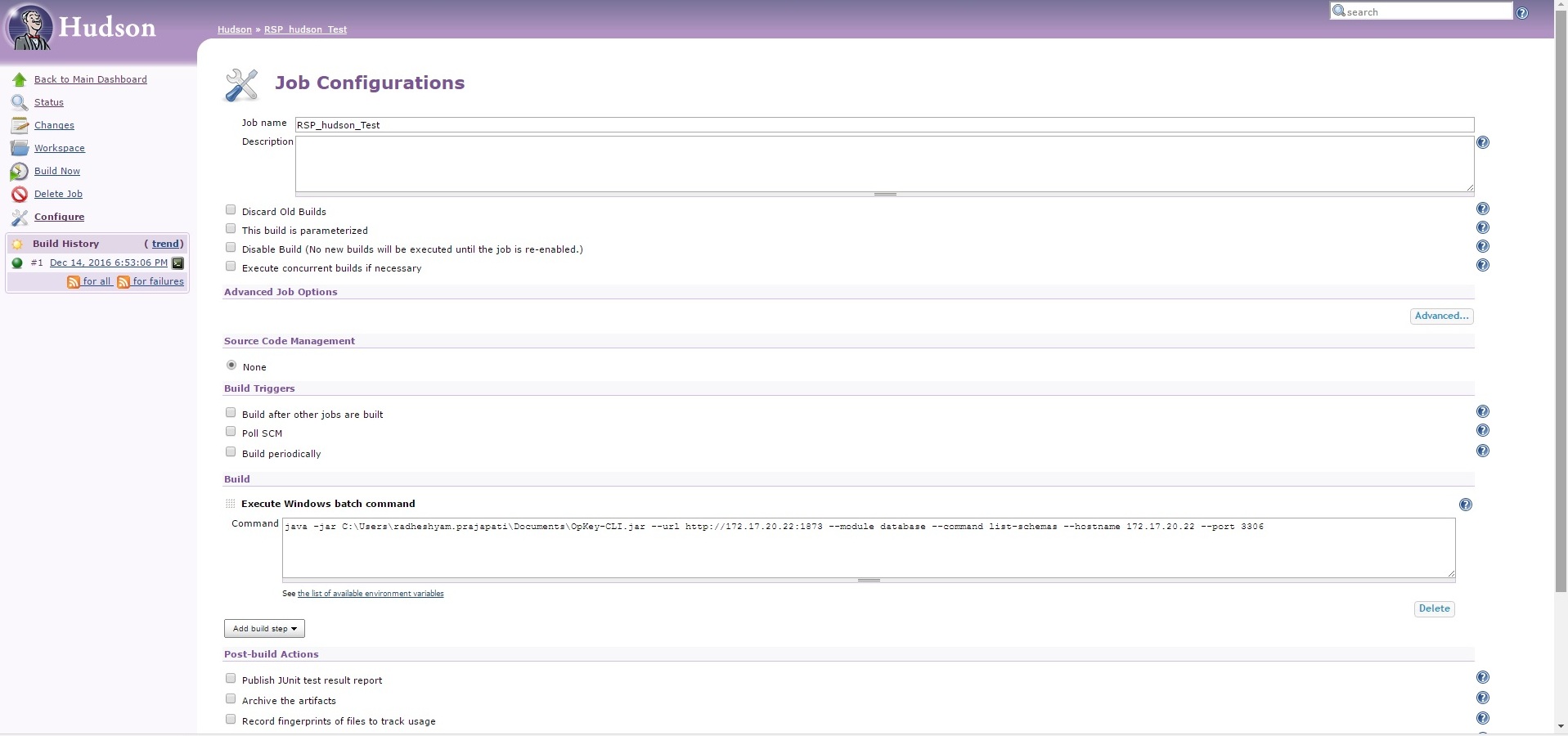Open the Changes page link
The height and width of the screenshot is (736, 1568).
pyautogui.click(x=54, y=125)
